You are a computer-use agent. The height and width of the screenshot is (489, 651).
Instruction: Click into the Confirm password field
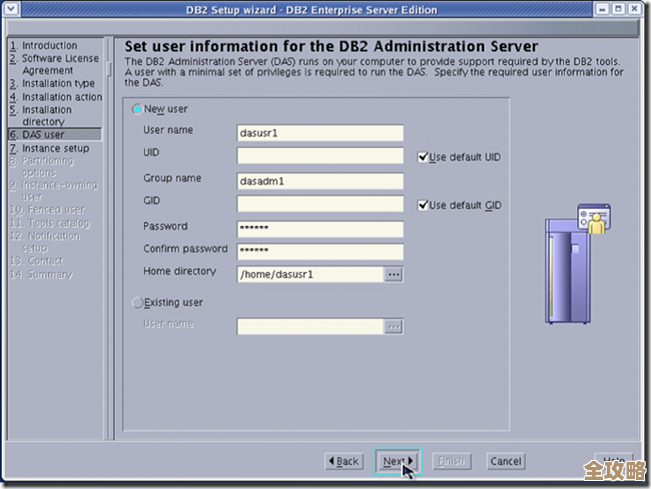point(320,251)
